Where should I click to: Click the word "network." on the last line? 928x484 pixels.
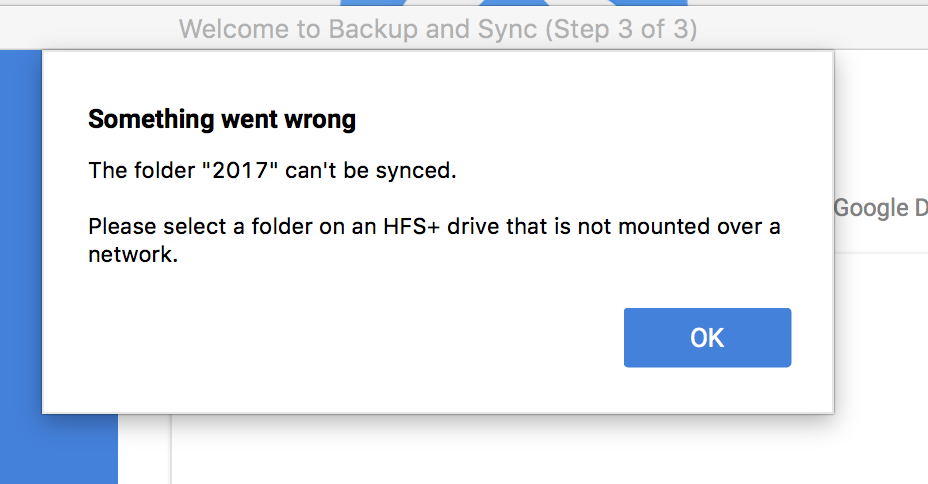point(133,254)
